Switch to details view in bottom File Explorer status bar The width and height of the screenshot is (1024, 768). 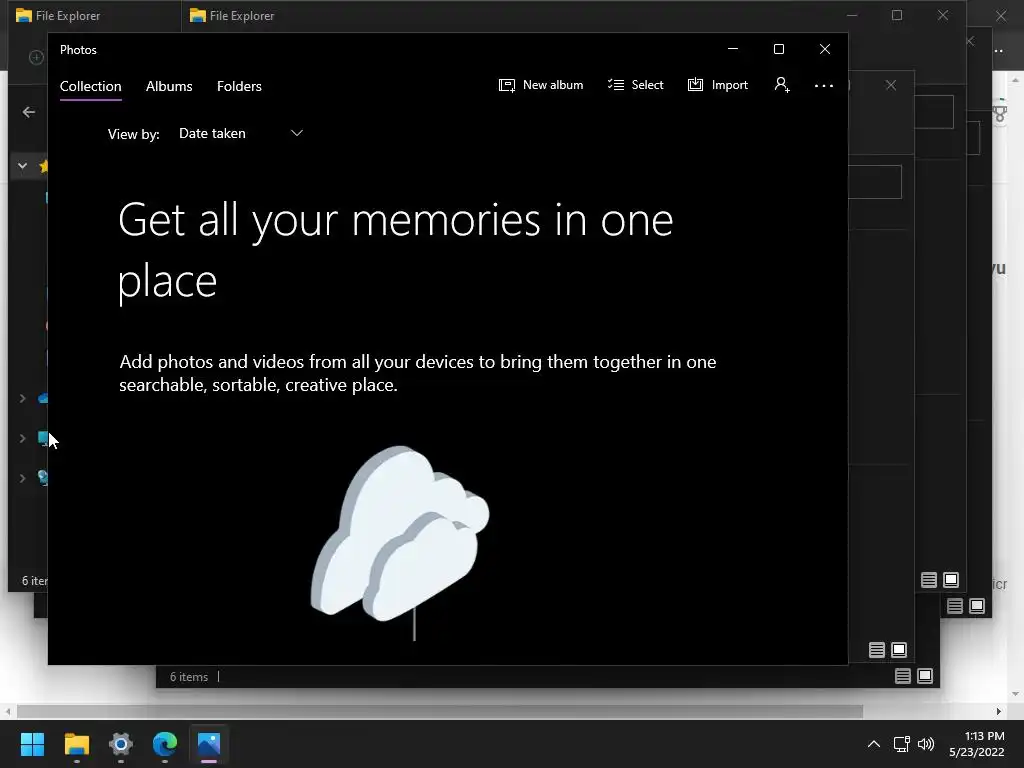pyautogui.click(x=903, y=676)
